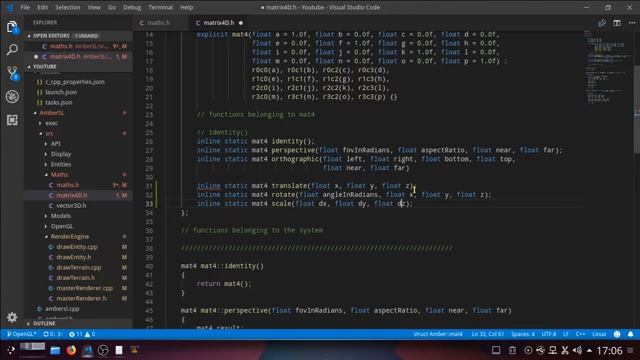This screenshot has width=640, height=360.
Task: Open launch.json in the explorer
Action: [61, 92]
